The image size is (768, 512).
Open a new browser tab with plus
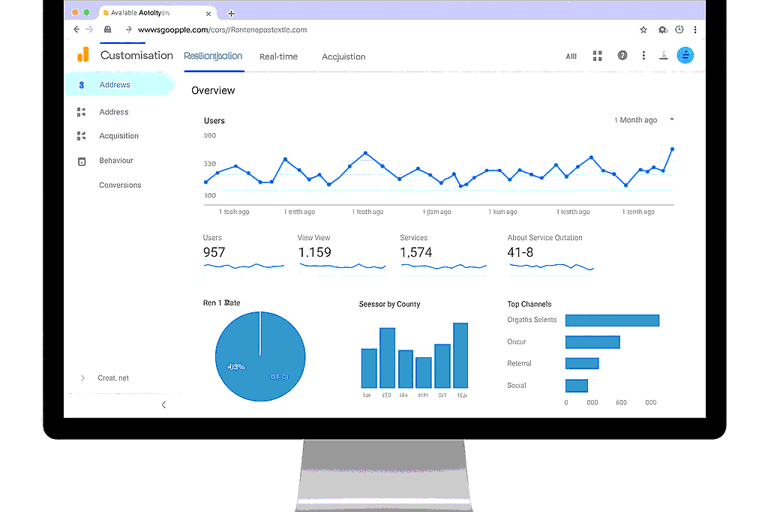point(231,13)
